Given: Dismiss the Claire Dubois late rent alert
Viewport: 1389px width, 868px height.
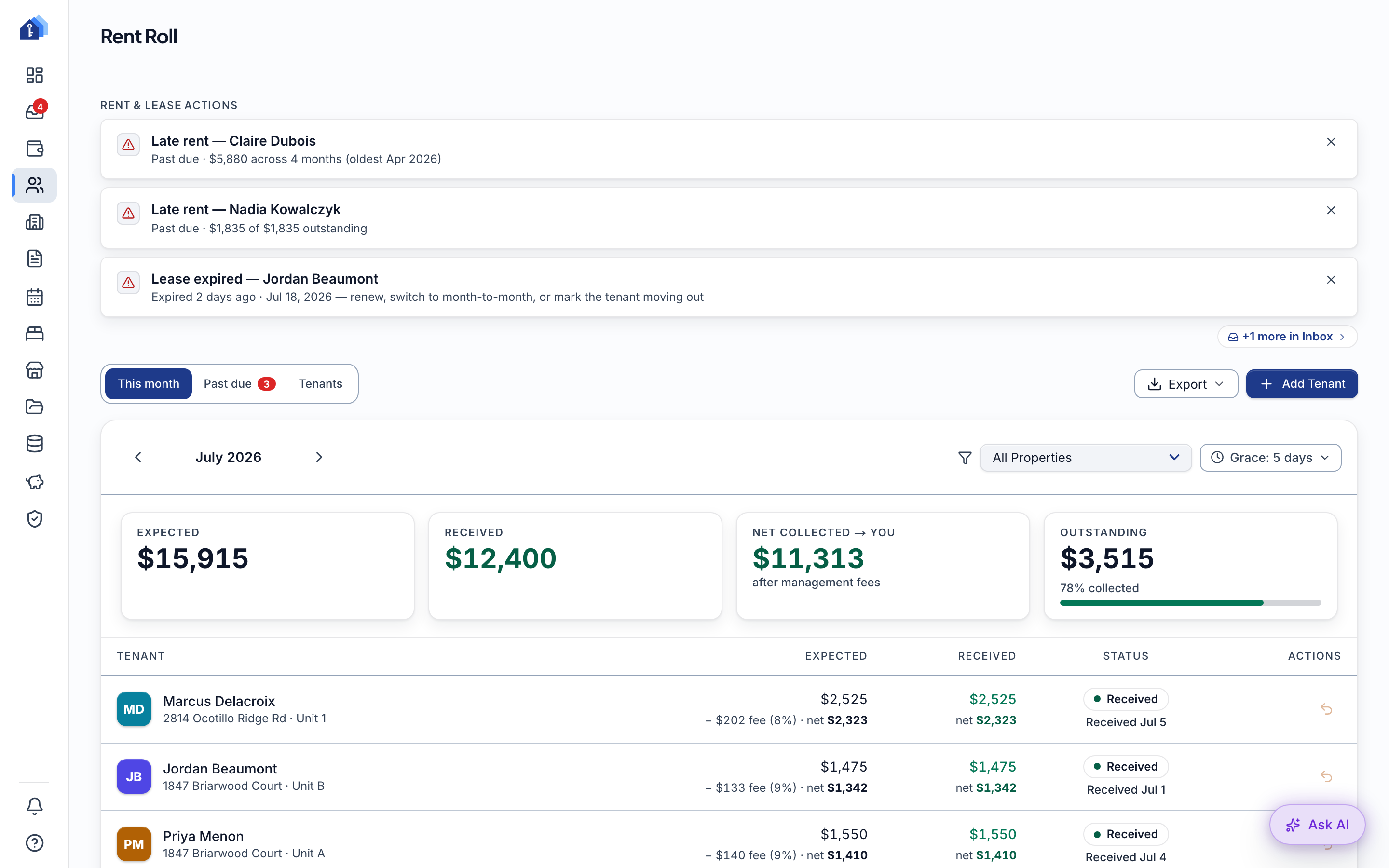Looking at the screenshot, I should 1331,142.
